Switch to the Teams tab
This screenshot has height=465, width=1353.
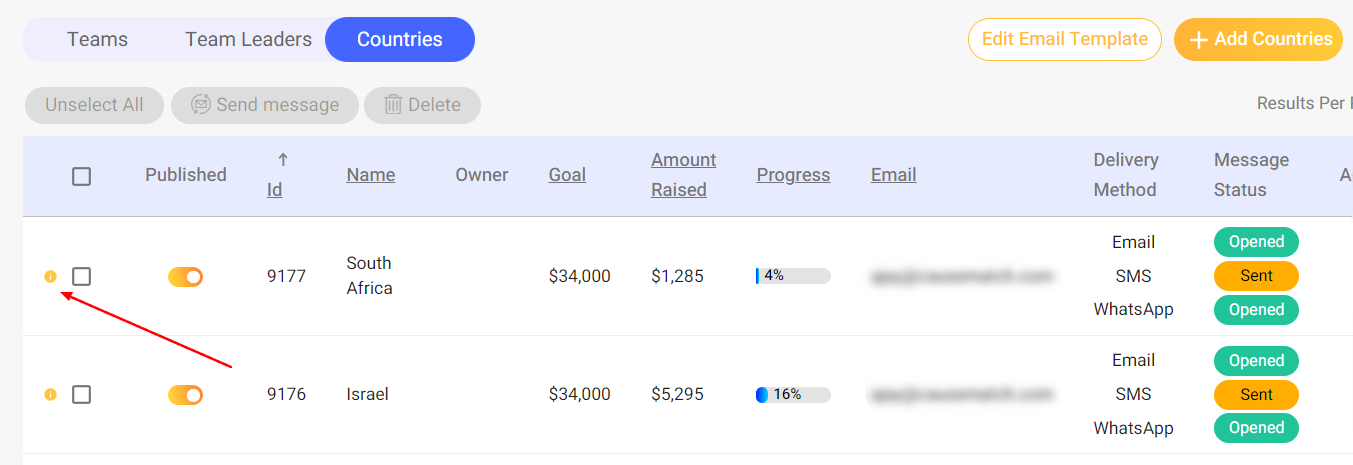pos(97,40)
